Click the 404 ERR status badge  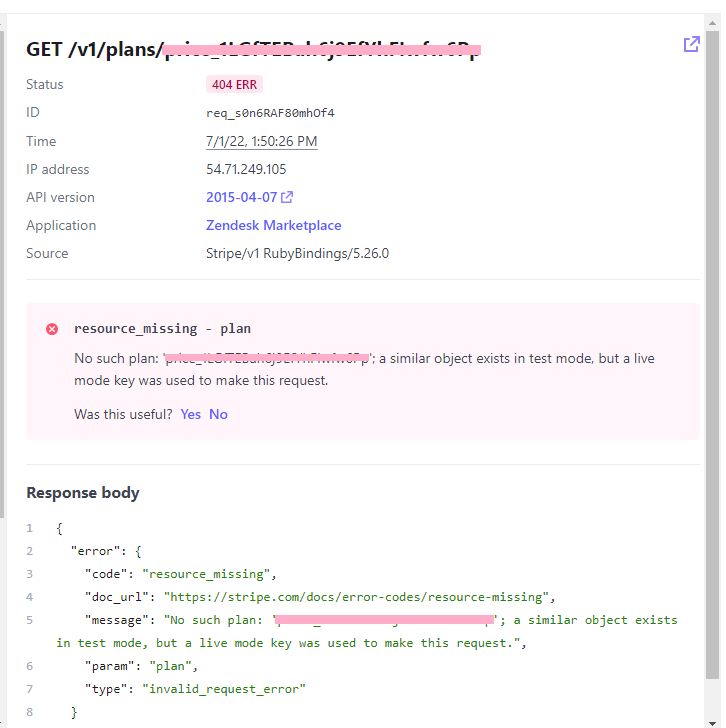(234, 85)
